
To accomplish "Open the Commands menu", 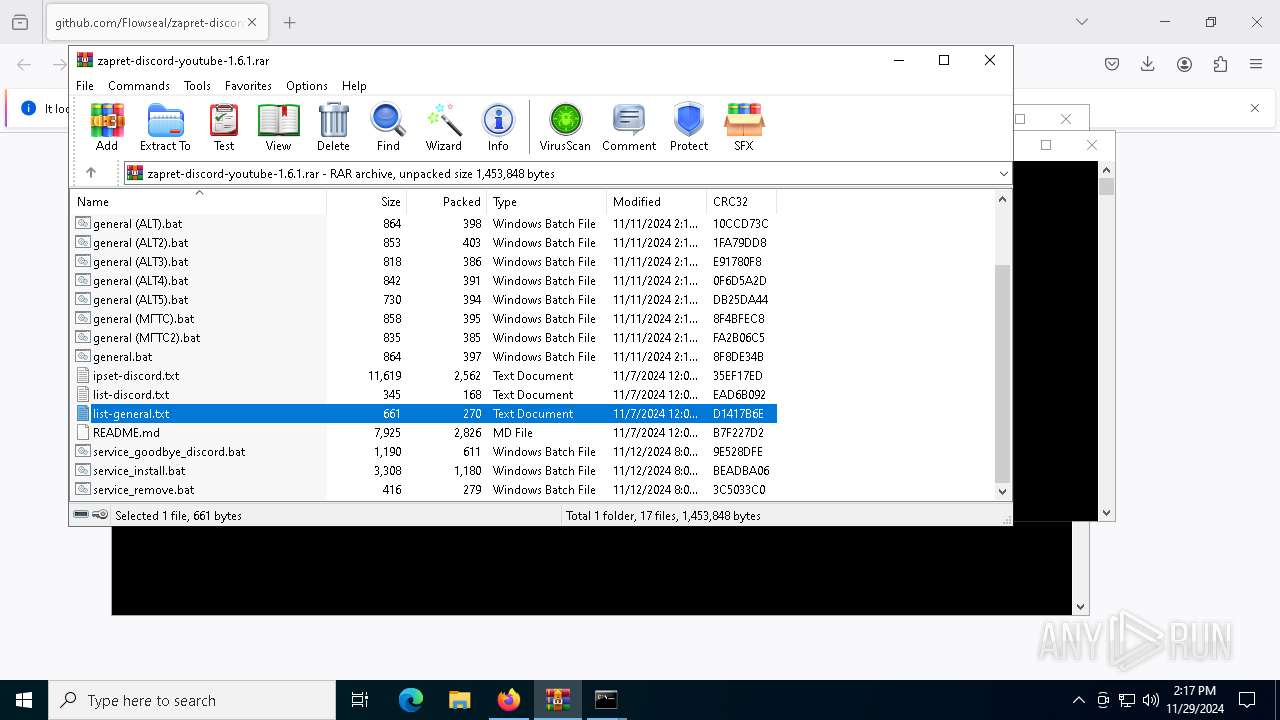I will pyautogui.click(x=139, y=86).
